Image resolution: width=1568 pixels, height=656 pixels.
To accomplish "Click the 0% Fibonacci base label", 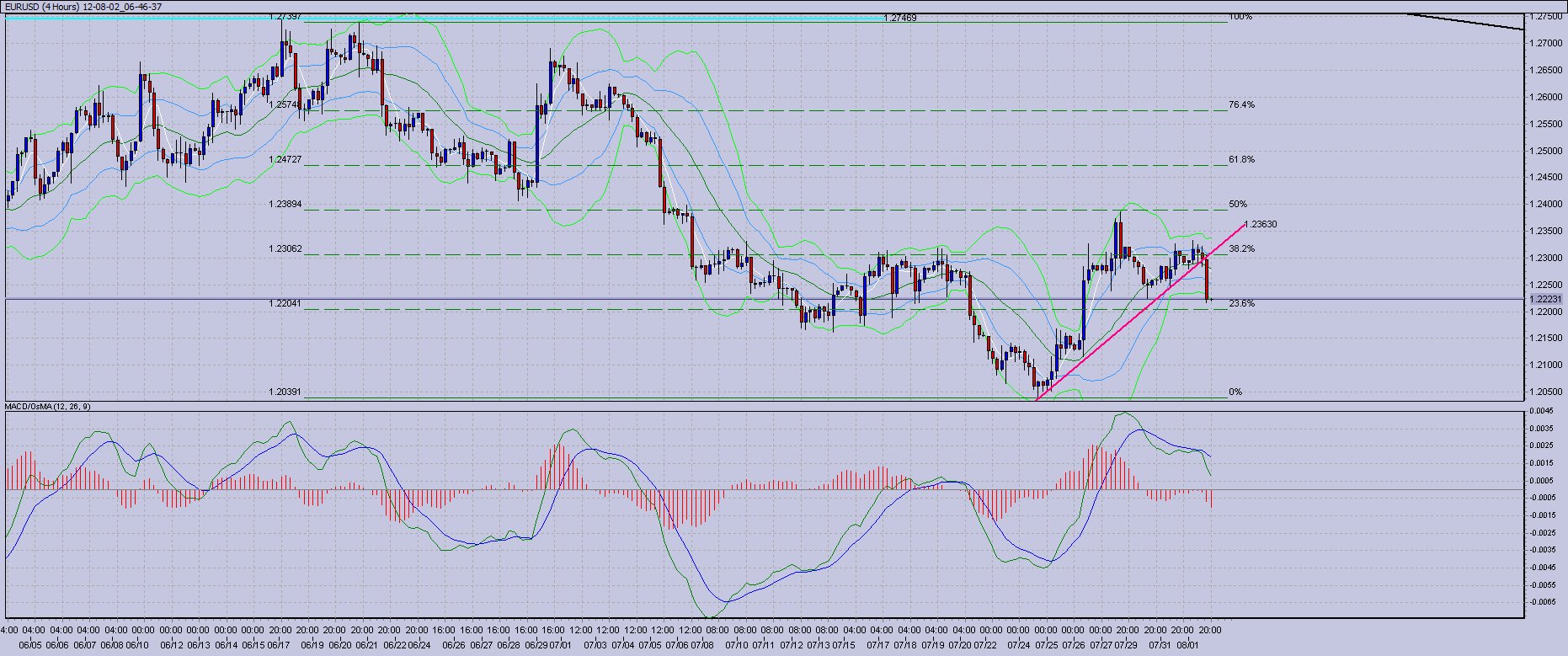I will pyautogui.click(x=1235, y=392).
